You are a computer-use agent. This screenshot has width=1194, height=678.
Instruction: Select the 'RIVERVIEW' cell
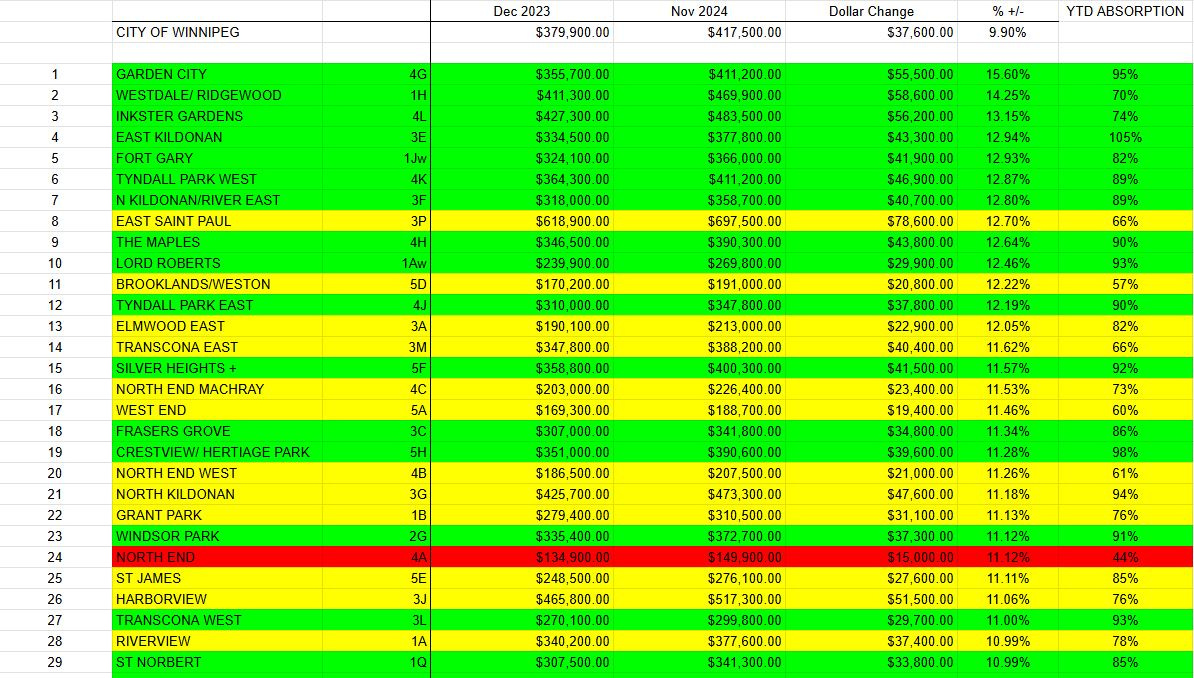pos(217,641)
